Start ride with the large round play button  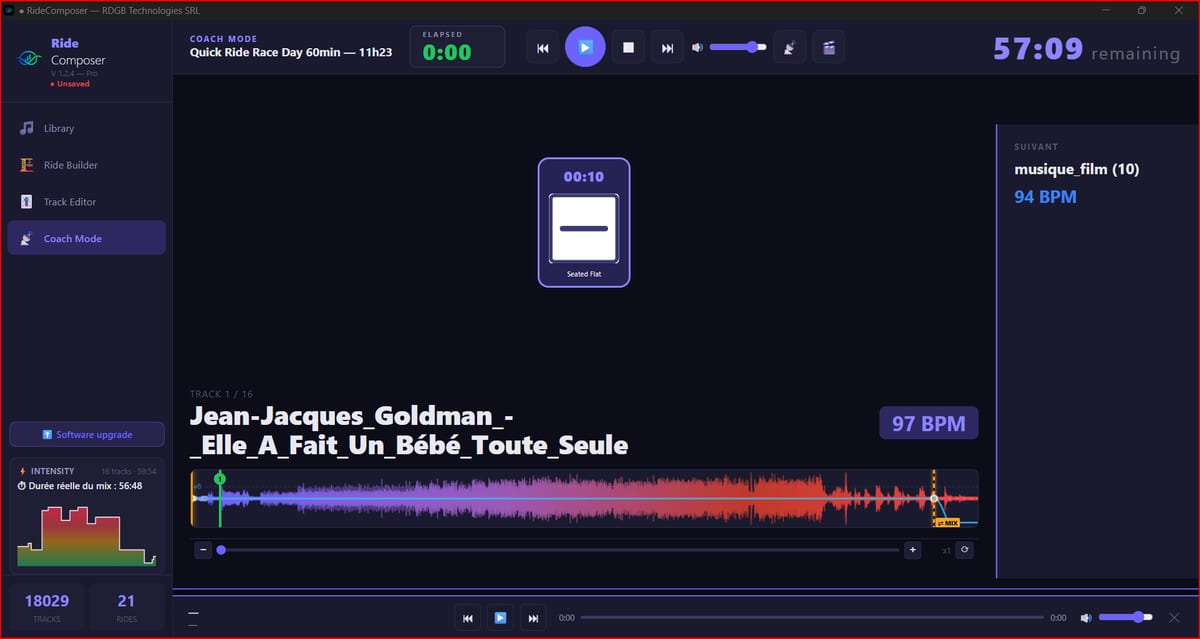[x=585, y=47]
